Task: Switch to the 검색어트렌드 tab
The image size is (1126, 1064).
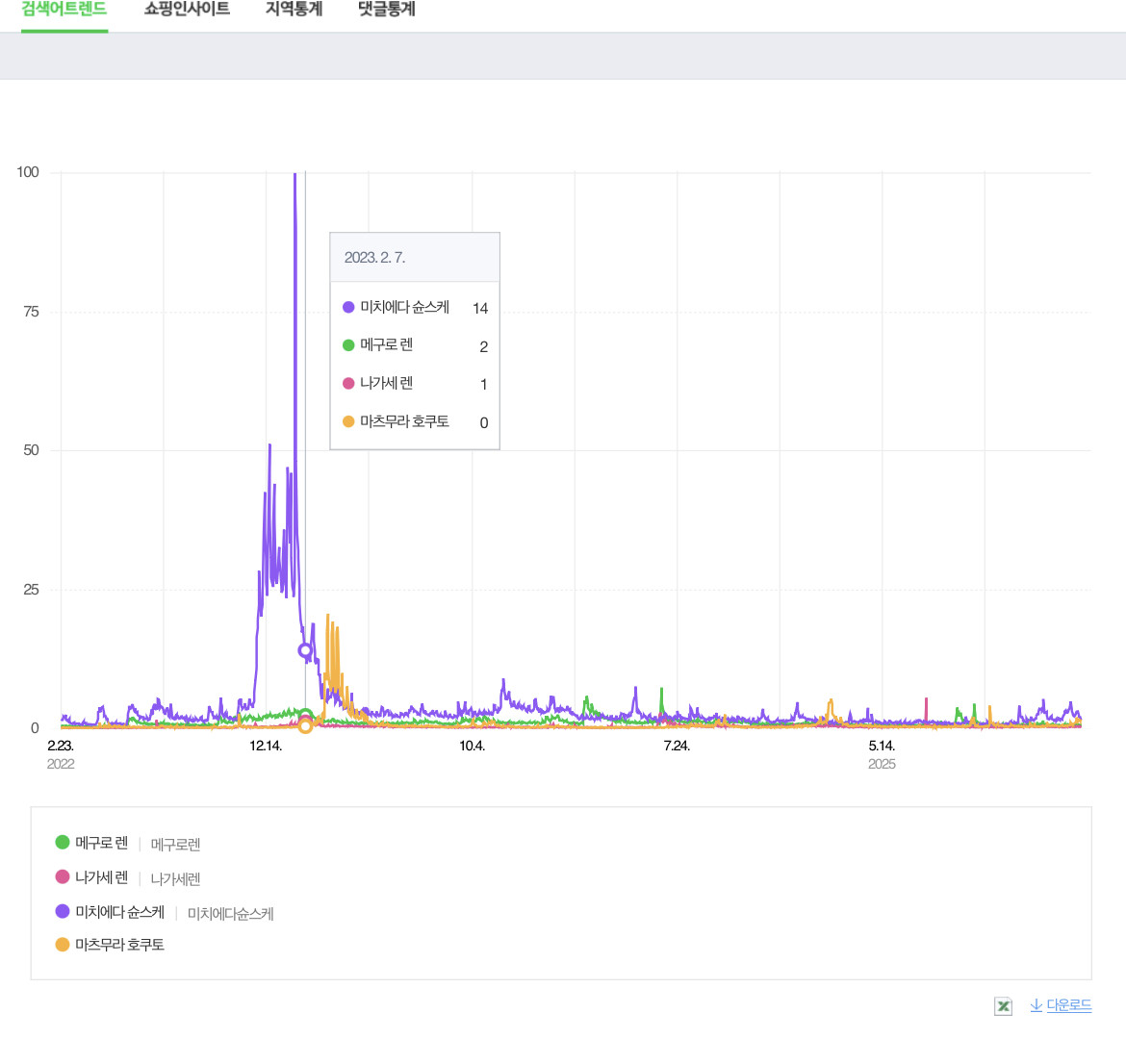Action: tap(64, 10)
